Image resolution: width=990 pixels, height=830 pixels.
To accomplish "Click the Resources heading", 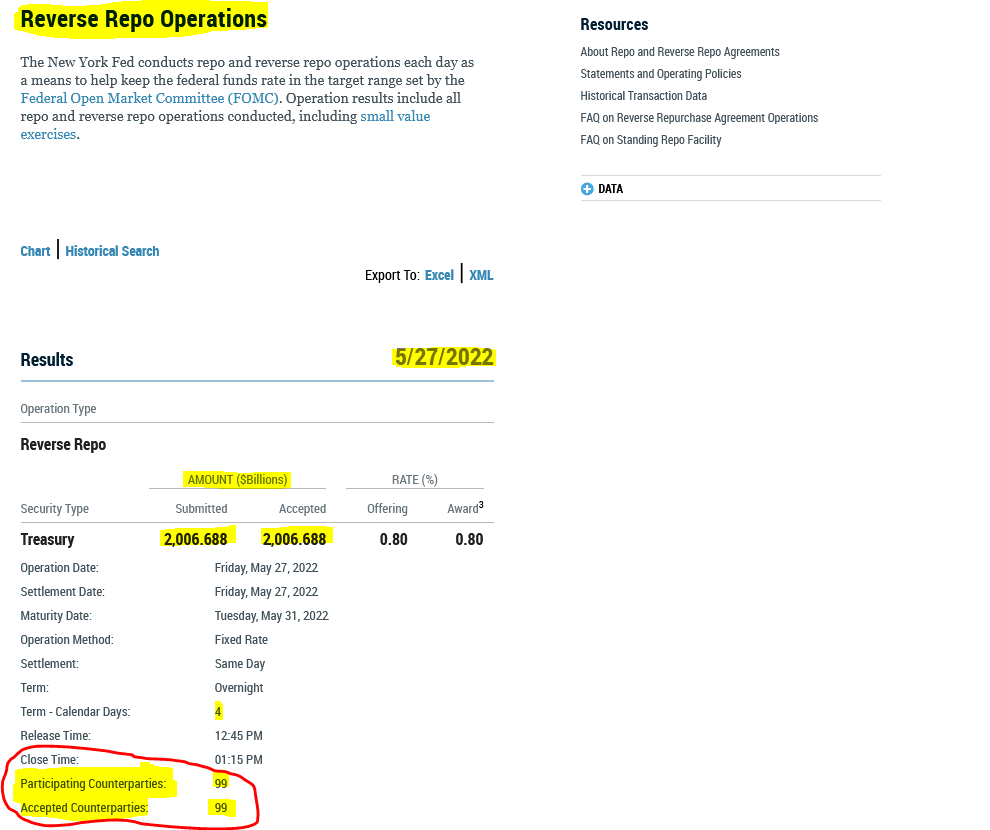I will tap(614, 25).
